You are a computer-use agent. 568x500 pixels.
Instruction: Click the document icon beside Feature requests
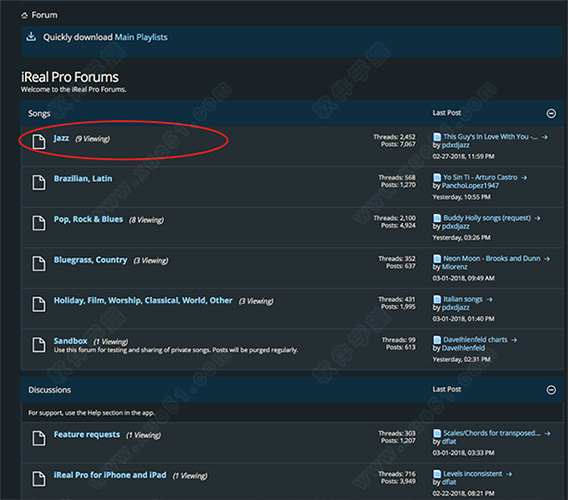click(x=39, y=438)
